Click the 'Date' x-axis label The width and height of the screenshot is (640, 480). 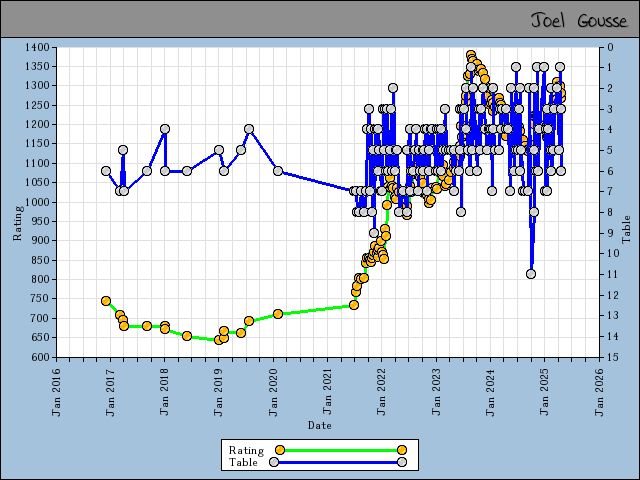coord(320,425)
